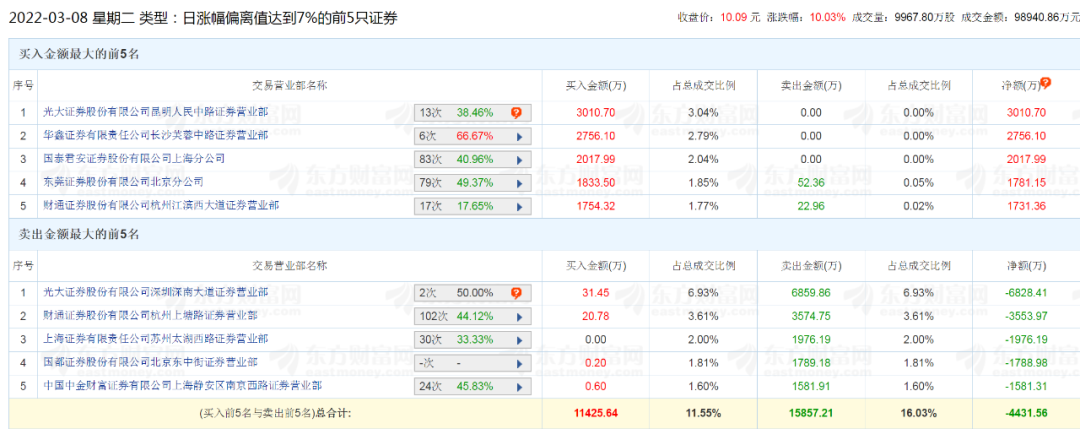Select total net amount -4431.56
Screen dimensions: 1080x429
(1026, 413)
